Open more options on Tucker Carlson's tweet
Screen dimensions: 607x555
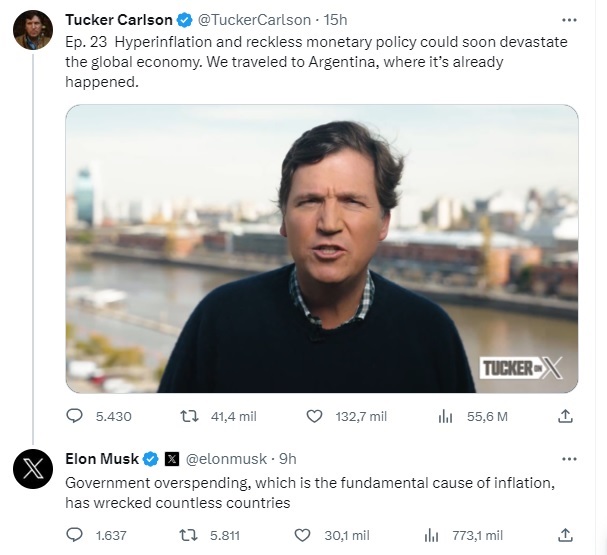(x=569, y=19)
